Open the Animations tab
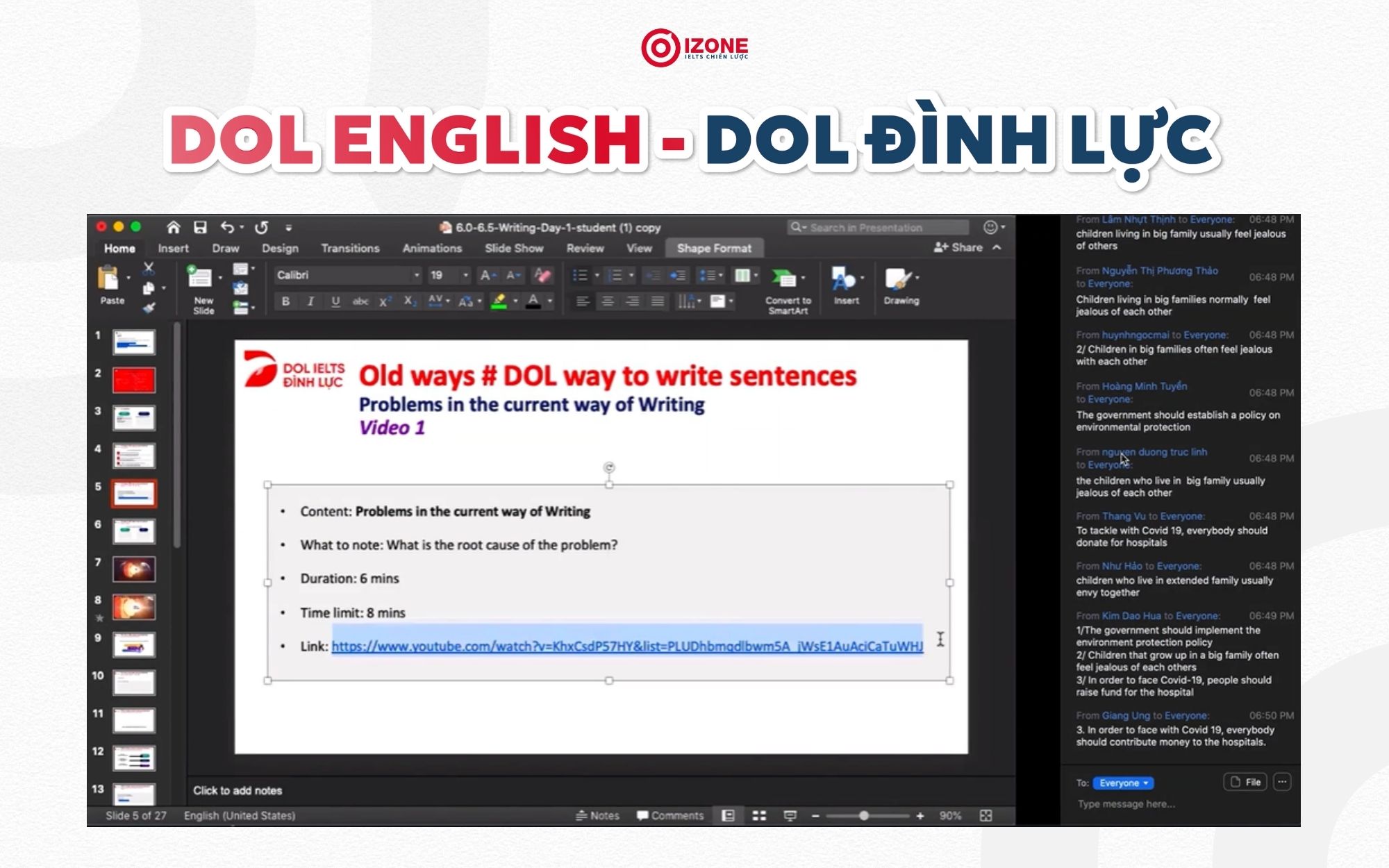The image size is (1389, 868). [x=432, y=248]
